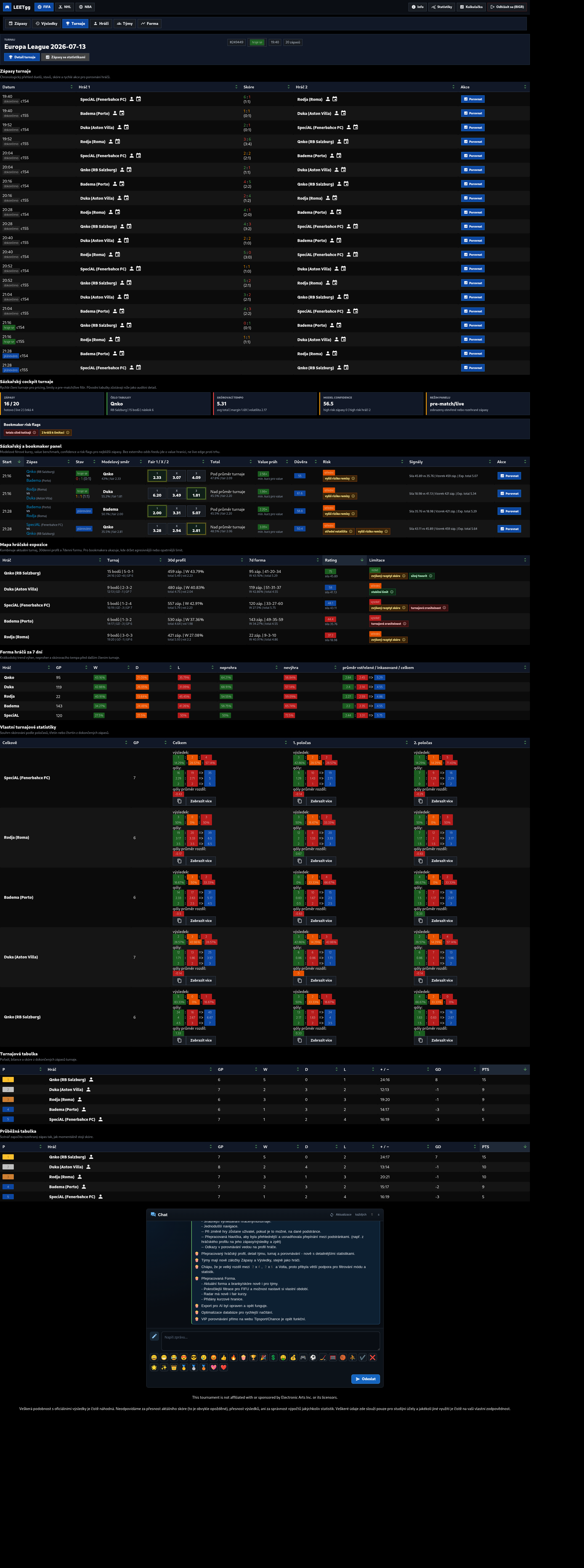Open Statistiky from the top bar
This screenshot has width=584, height=1568.
(x=442, y=7)
